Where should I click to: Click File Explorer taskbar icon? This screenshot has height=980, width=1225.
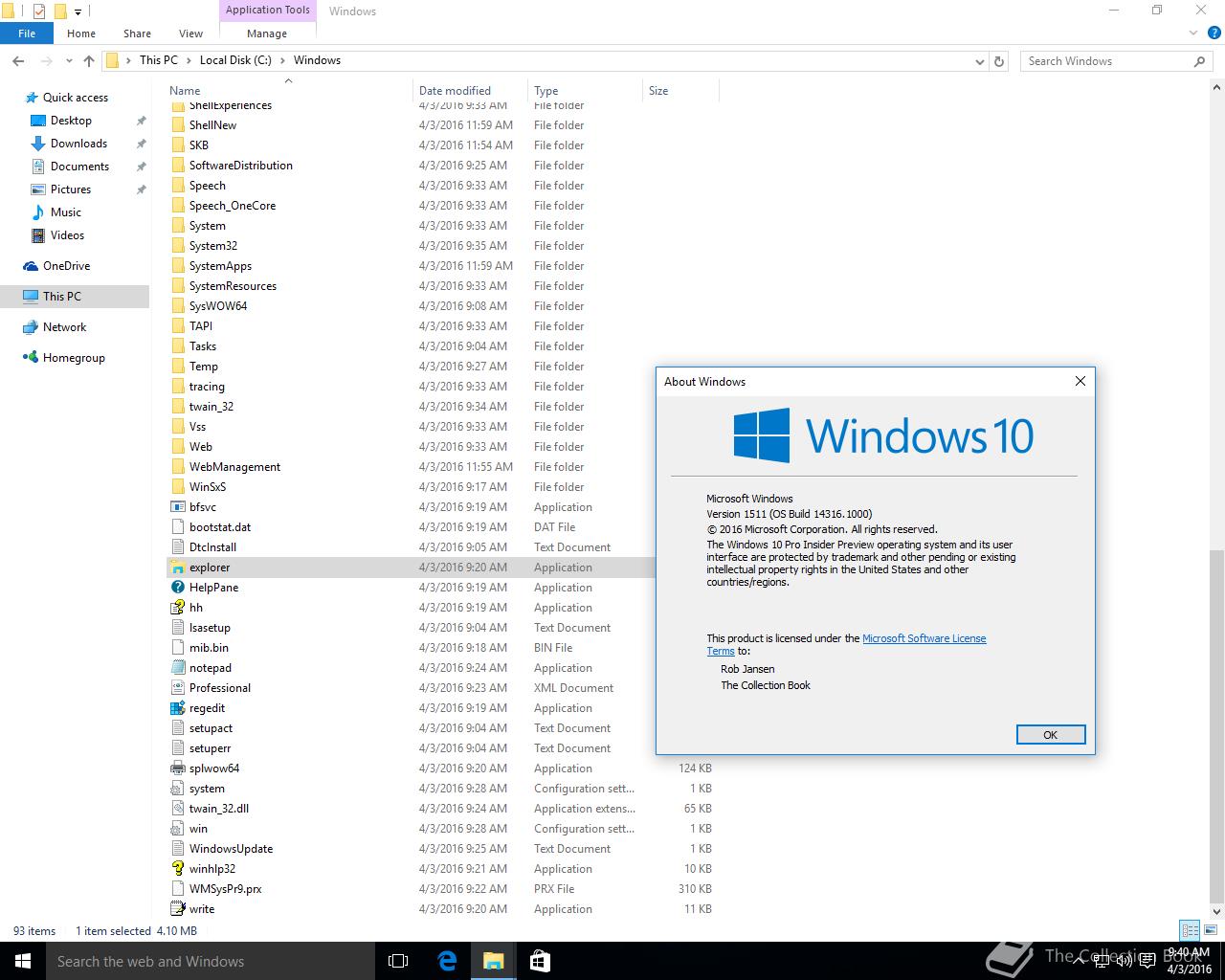point(493,961)
